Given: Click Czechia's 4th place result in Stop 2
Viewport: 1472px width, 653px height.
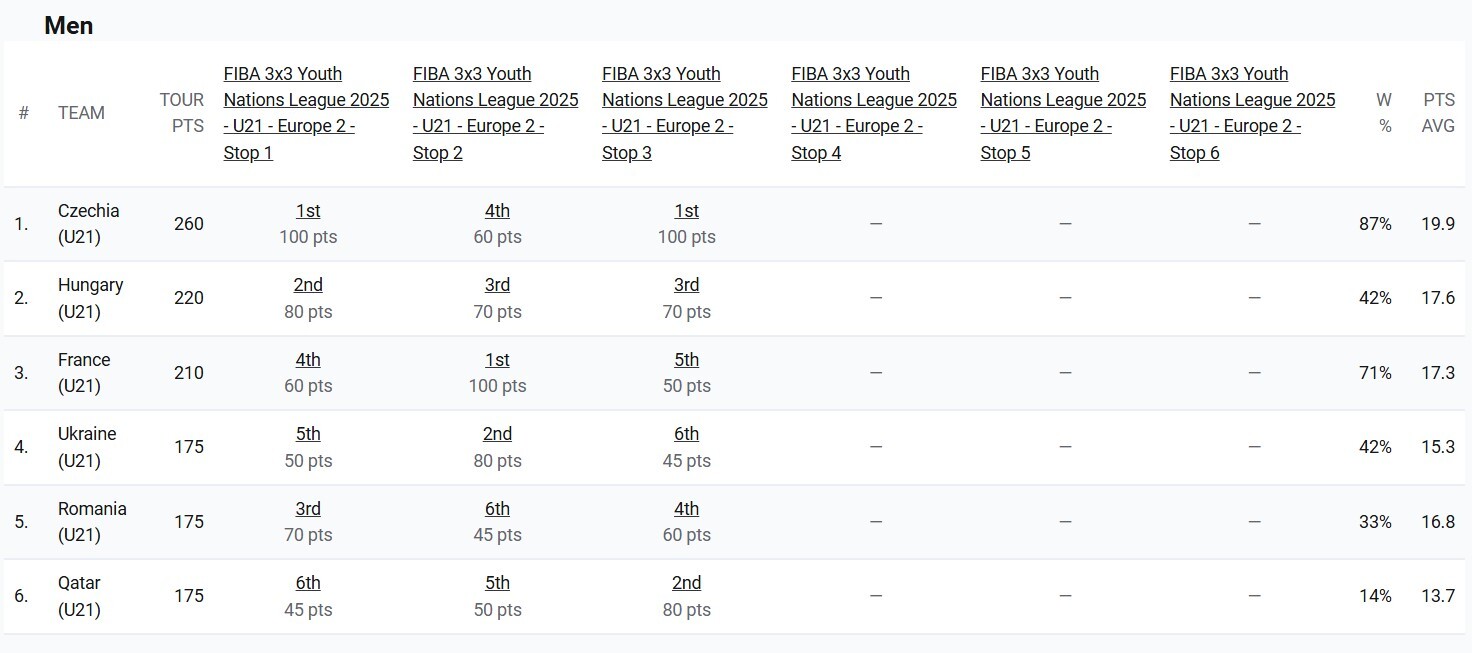Looking at the screenshot, I should pyautogui.click(x=497, y=211).
